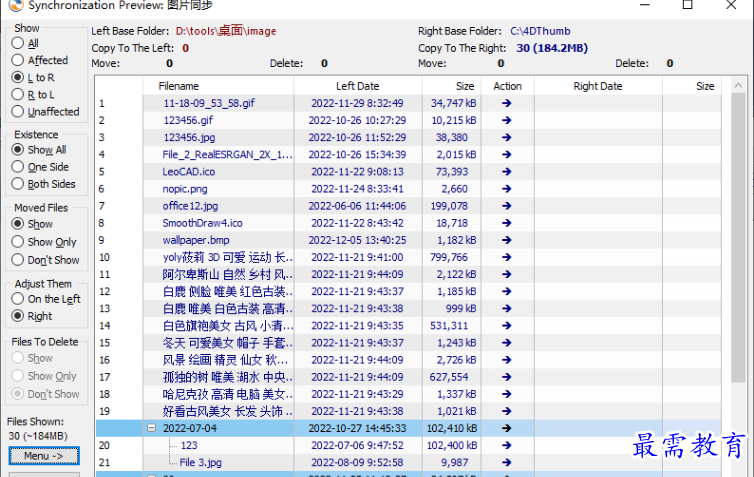Sort by the Left Date column header
Image resolution: width=754 pixels, height=477 pixels.
[x=357, y=86]
